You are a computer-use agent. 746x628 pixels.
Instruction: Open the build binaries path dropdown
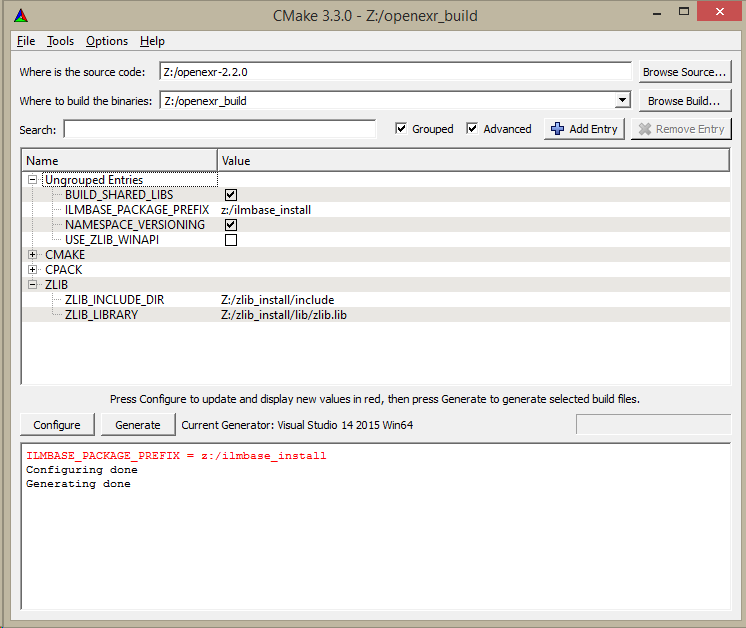622,100
